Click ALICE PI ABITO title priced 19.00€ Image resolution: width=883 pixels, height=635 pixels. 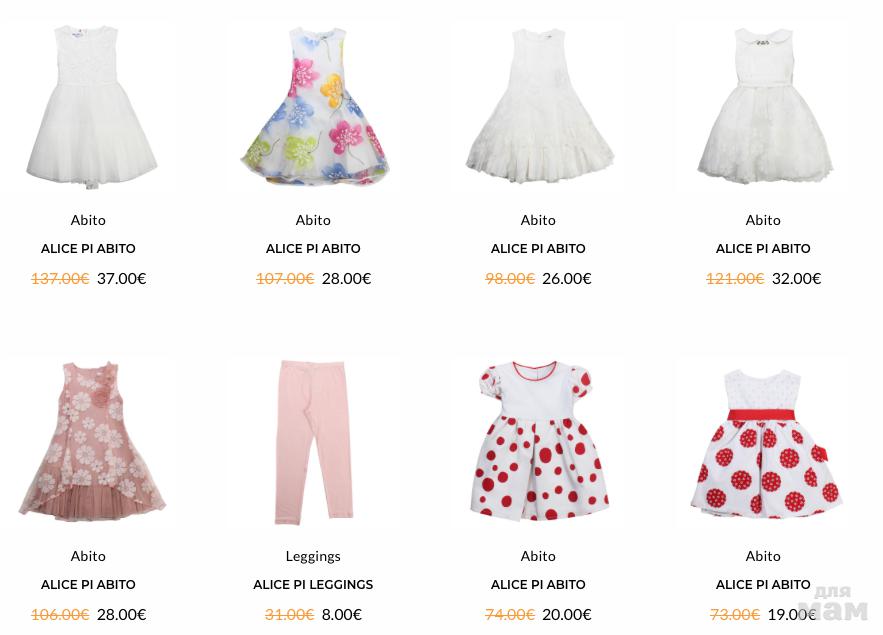763,584
